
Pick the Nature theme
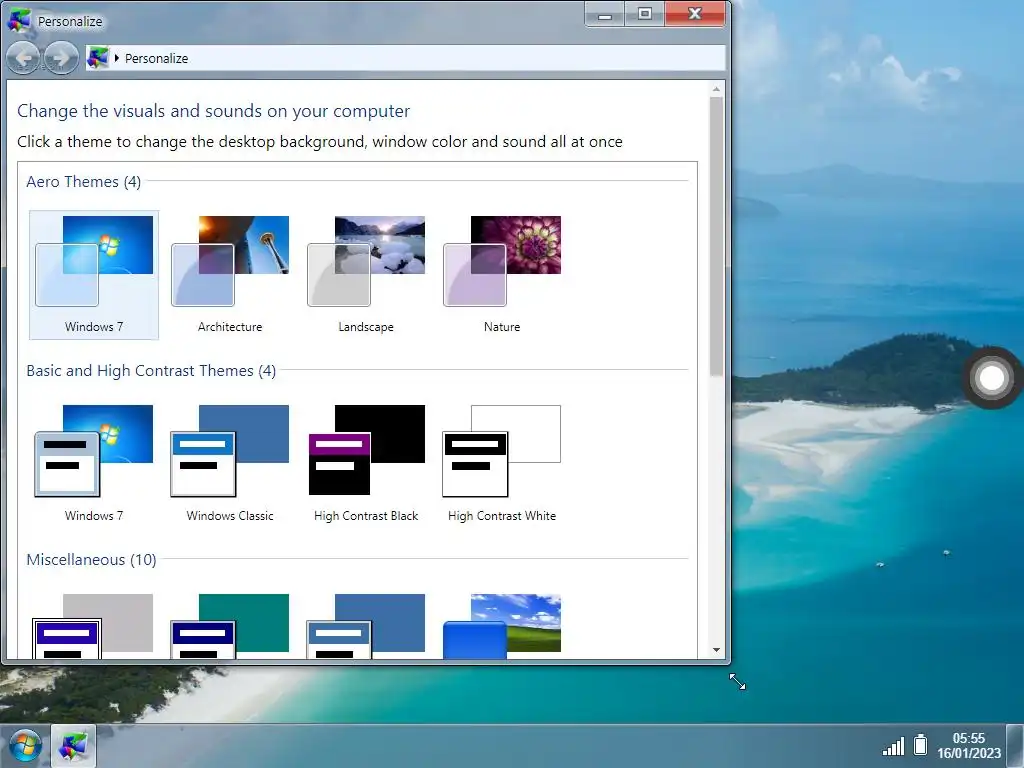[502, 274]
